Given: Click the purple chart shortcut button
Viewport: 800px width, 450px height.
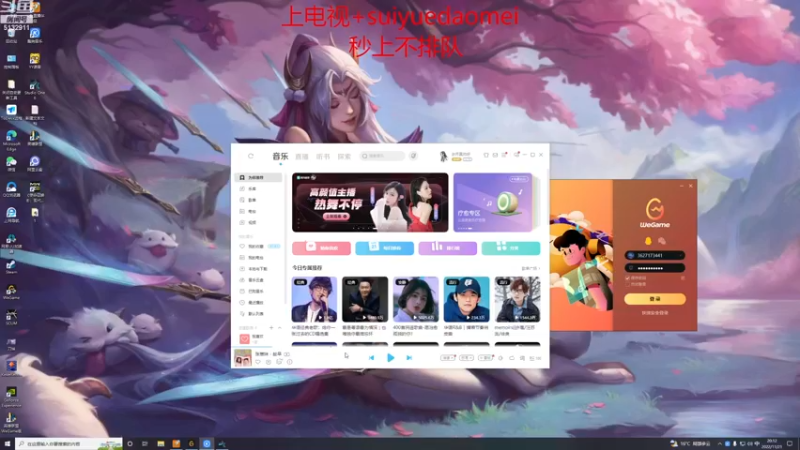Looking at the screenshot, I should 447,248.
